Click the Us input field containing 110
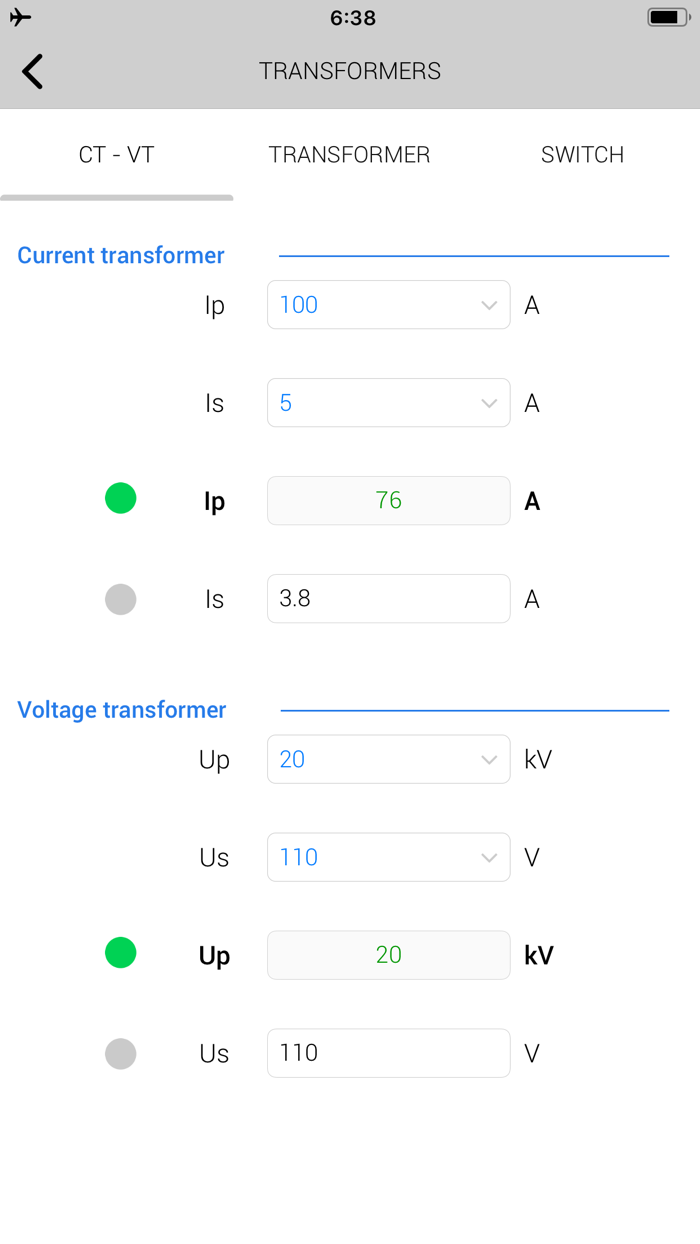Image resolution: width=700 pixels, height=1244 pixels. click(388, 1053)
